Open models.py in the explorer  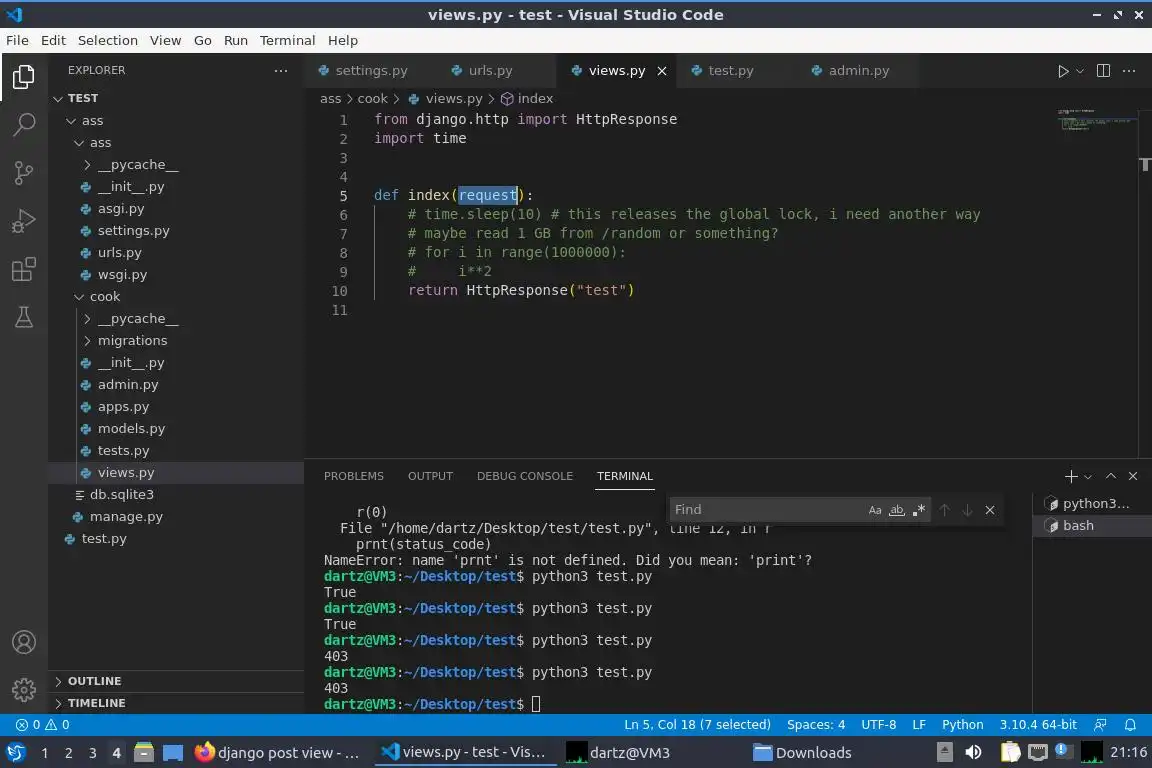click(131, 428)
